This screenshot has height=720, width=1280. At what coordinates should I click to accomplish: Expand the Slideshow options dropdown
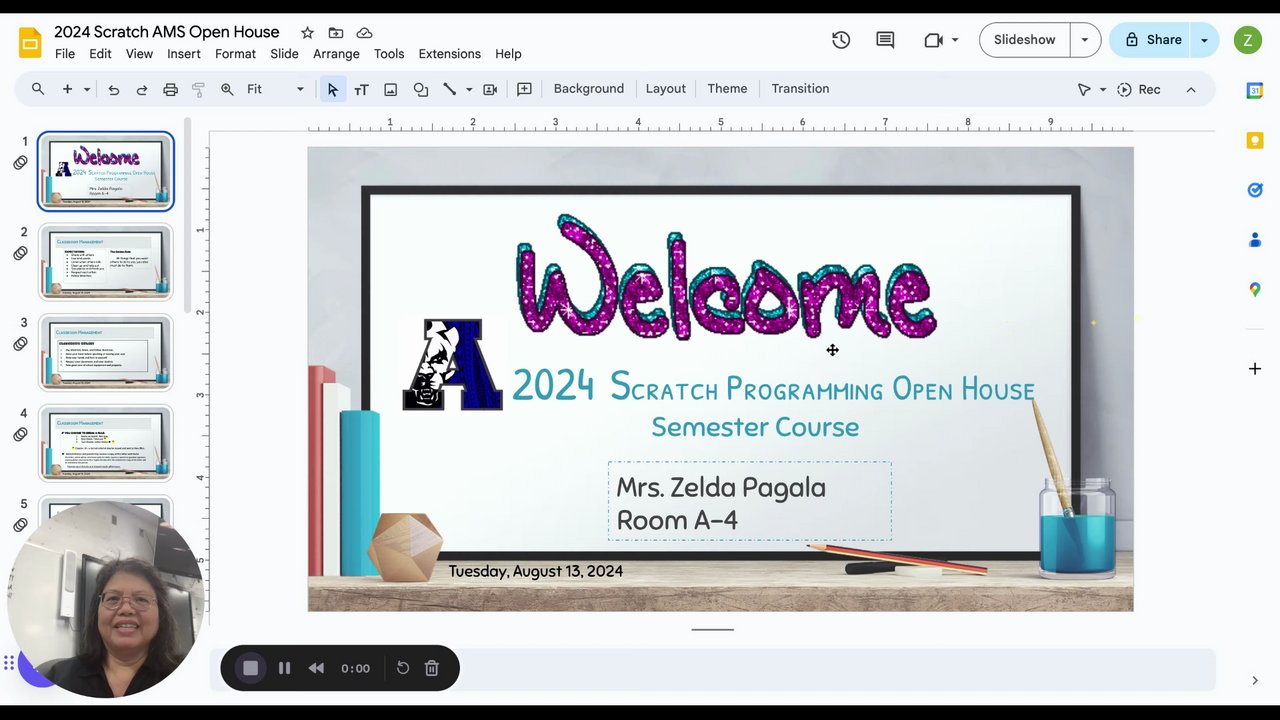1085,40
